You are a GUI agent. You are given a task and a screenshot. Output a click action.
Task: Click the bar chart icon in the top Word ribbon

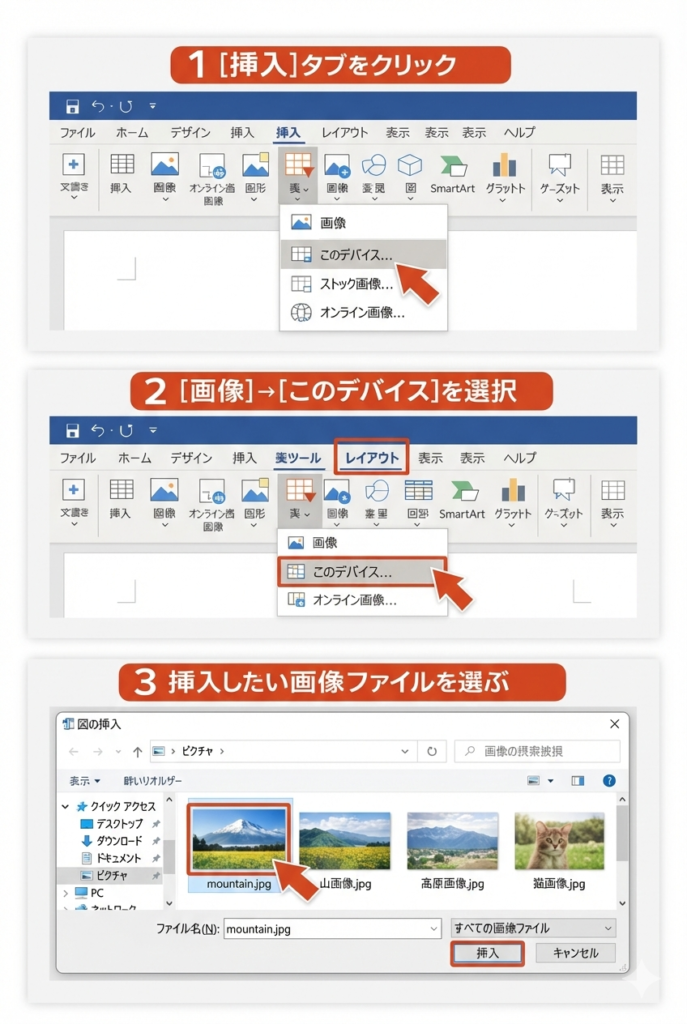[x=504, y=165]
